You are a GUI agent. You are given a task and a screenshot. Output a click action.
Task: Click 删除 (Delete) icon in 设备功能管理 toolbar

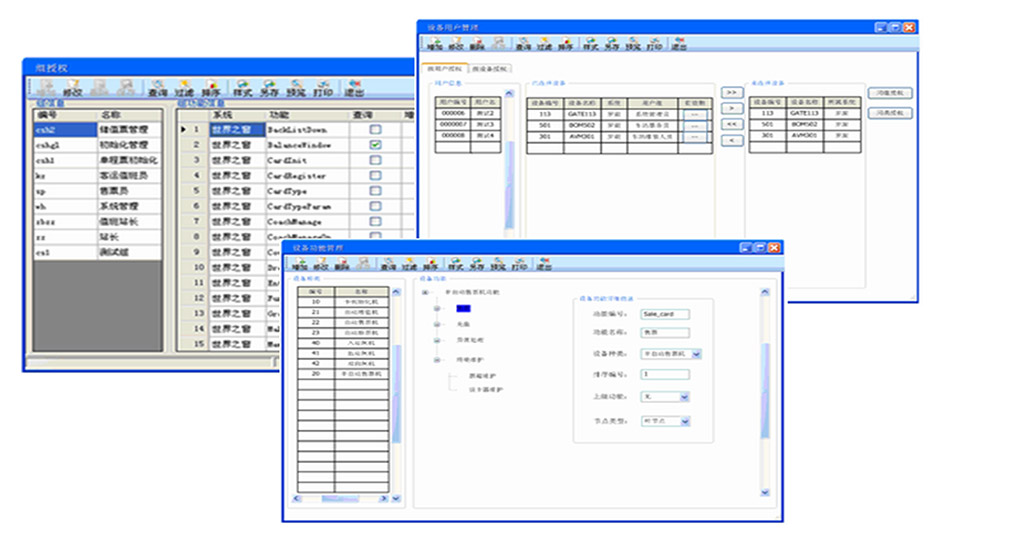click(342, 264)
